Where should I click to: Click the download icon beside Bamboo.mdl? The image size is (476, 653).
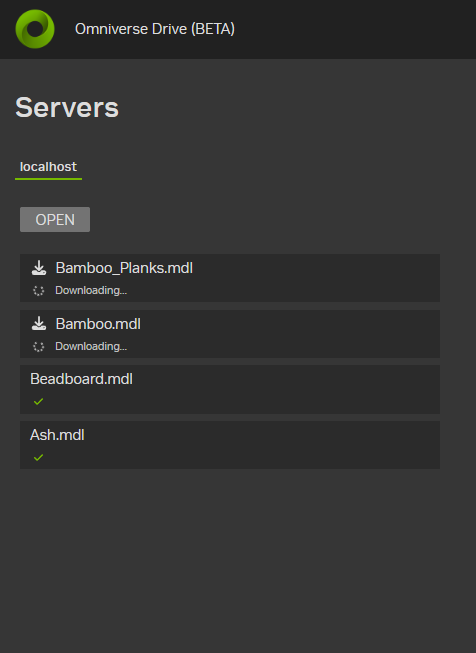(x=39, y=324)
